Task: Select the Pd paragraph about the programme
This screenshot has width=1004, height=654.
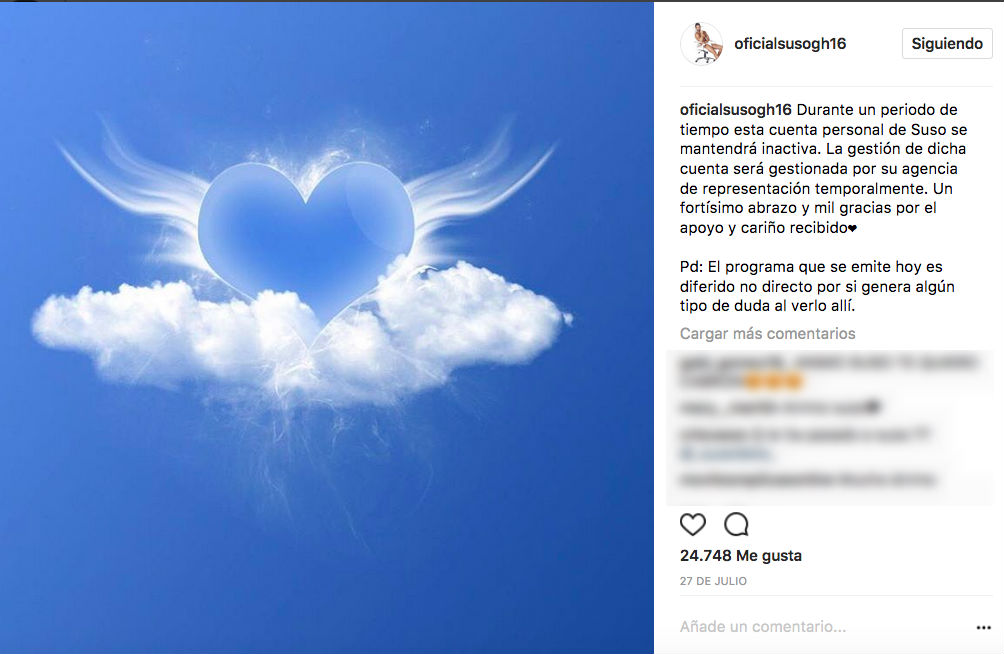Action: point(817,286)
